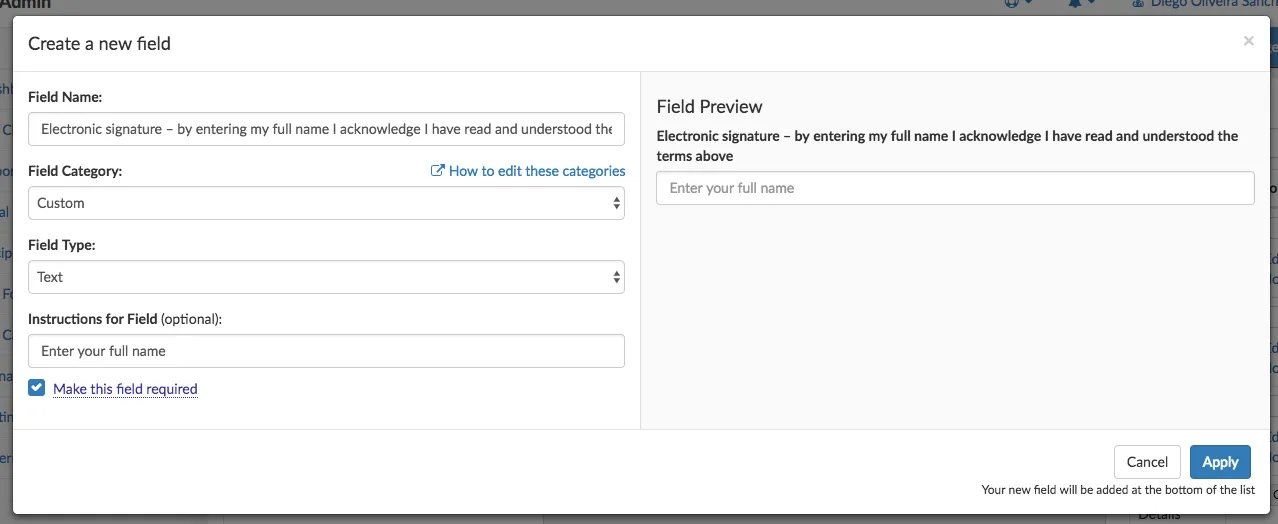Expand the caret next to the help icon
1278x524 pixels.
click(1029, 4)
